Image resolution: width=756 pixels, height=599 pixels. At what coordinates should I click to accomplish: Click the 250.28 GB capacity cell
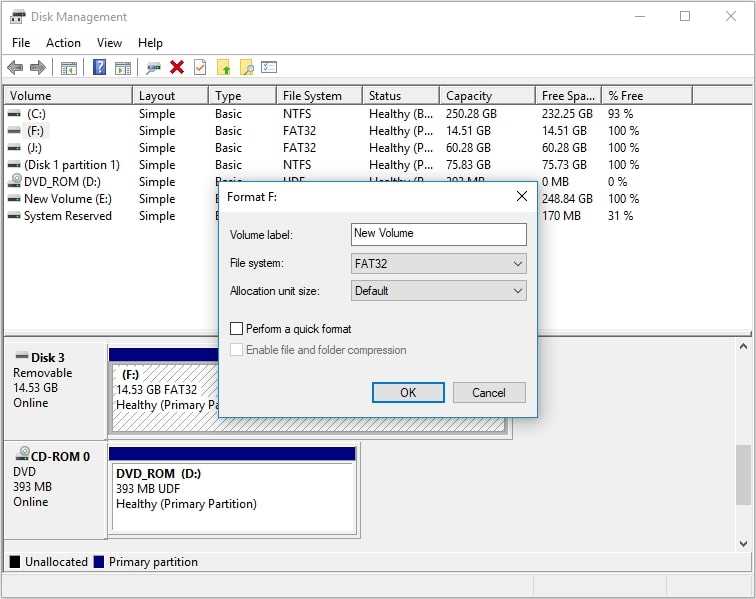tap(471, 114)
